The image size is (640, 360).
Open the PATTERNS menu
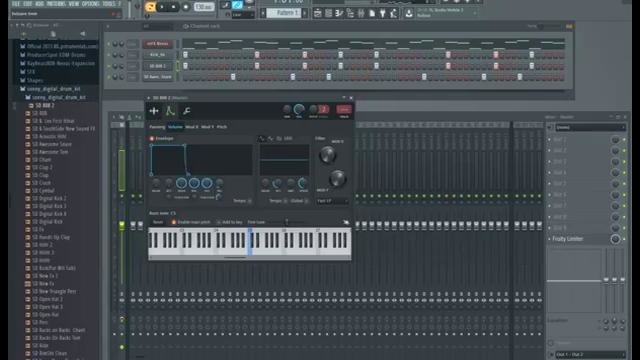(56, 4)
